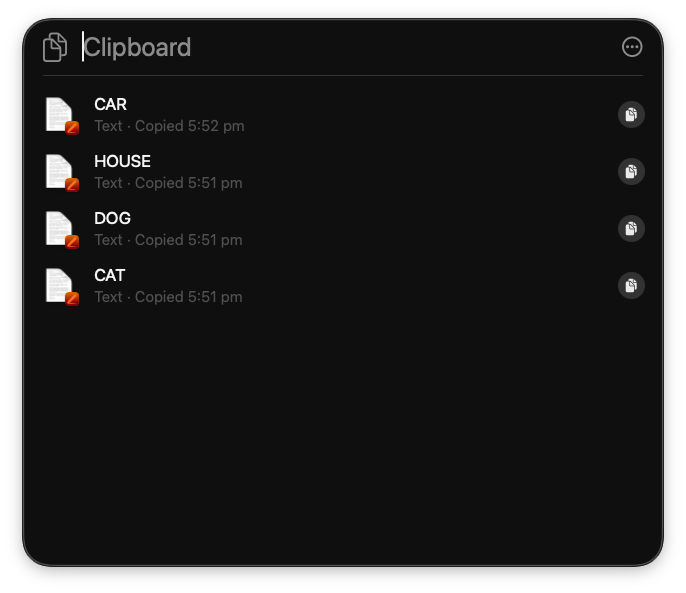Open the more options ellipsis menu
This screenshot has width=686, height=593.
632,47
